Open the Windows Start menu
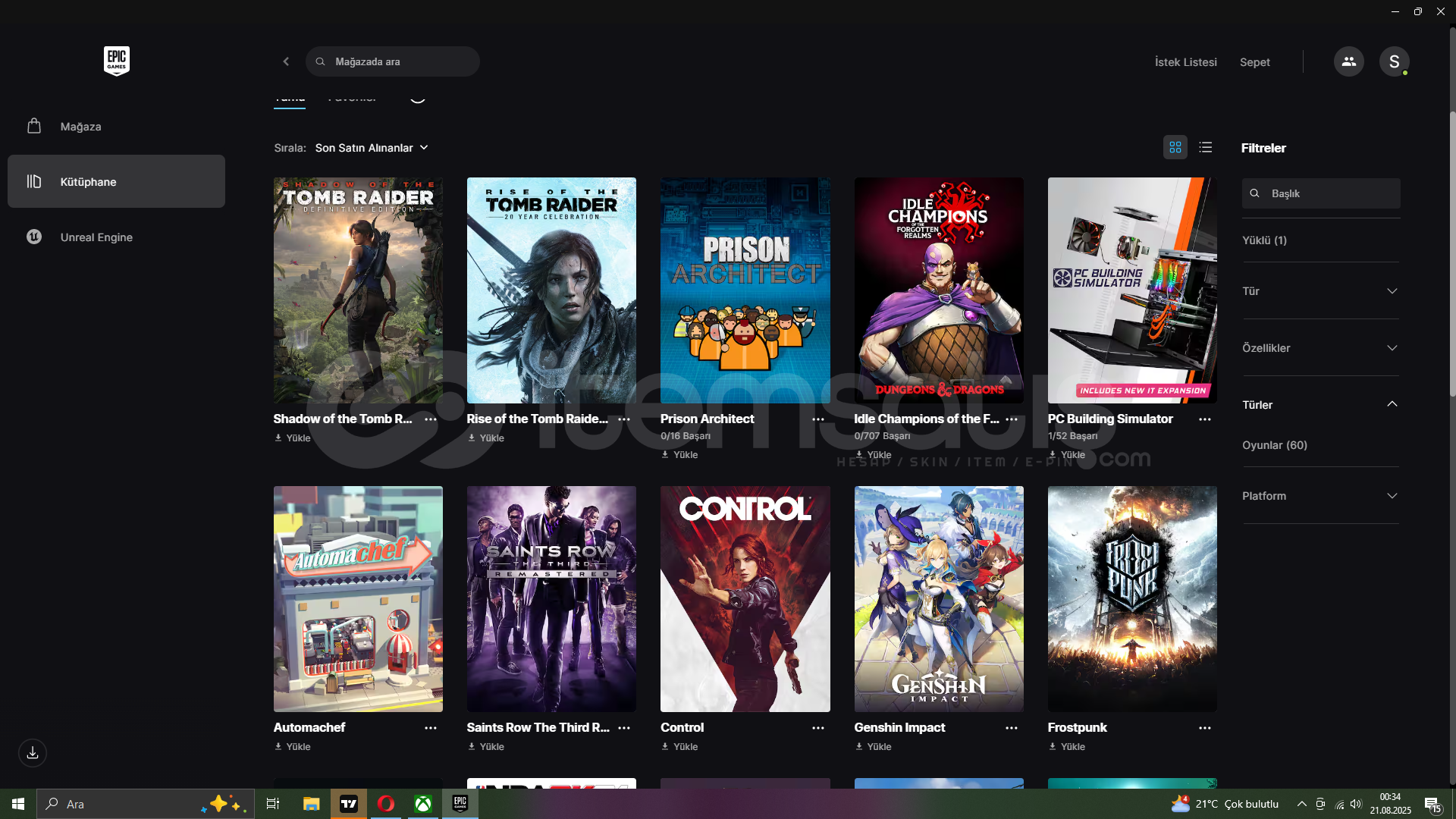Viewport: 1456px width, 819px height. pos(18,804)
